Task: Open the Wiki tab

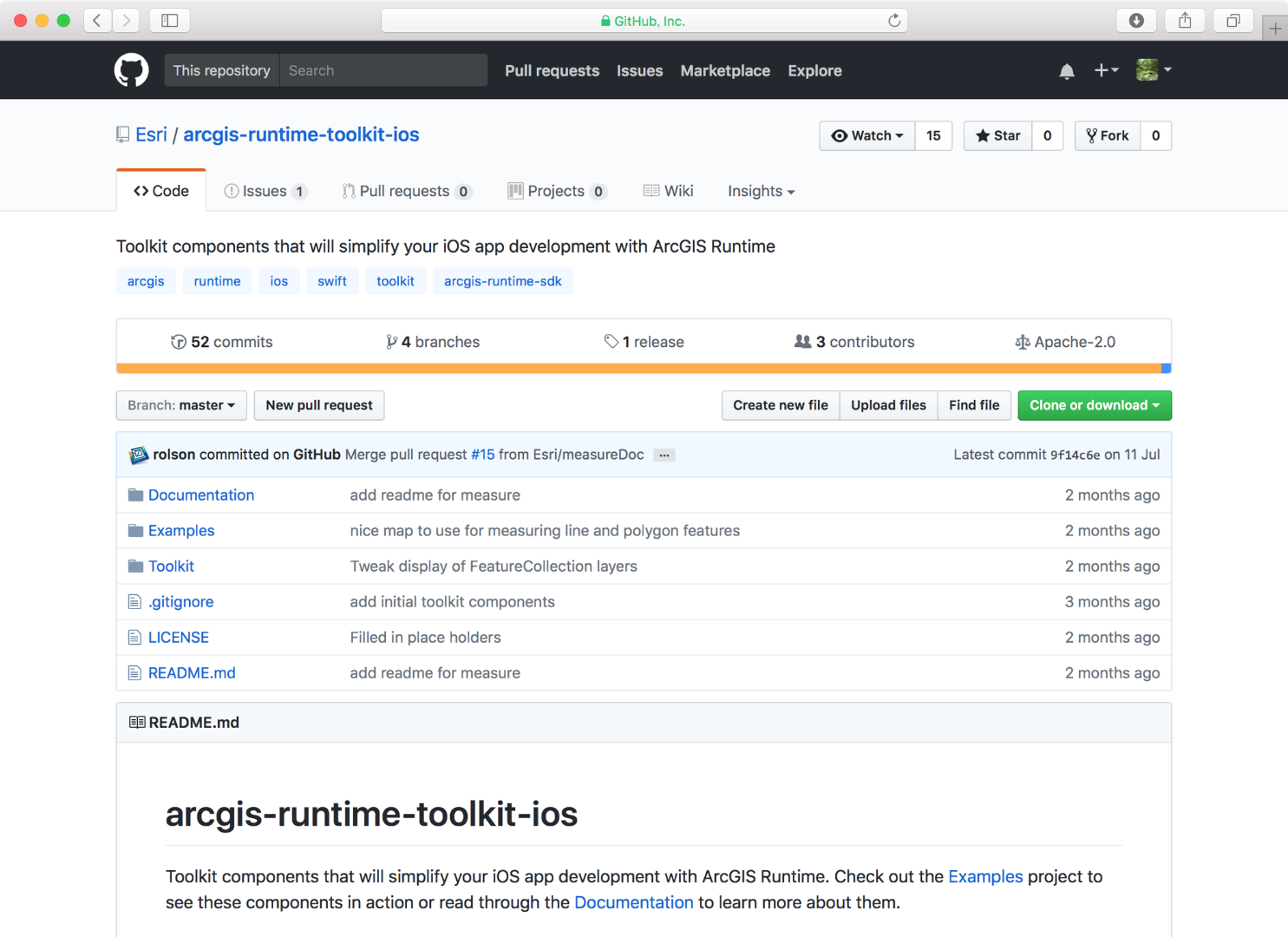Action: pyautogui.click(x=669, y=191)
